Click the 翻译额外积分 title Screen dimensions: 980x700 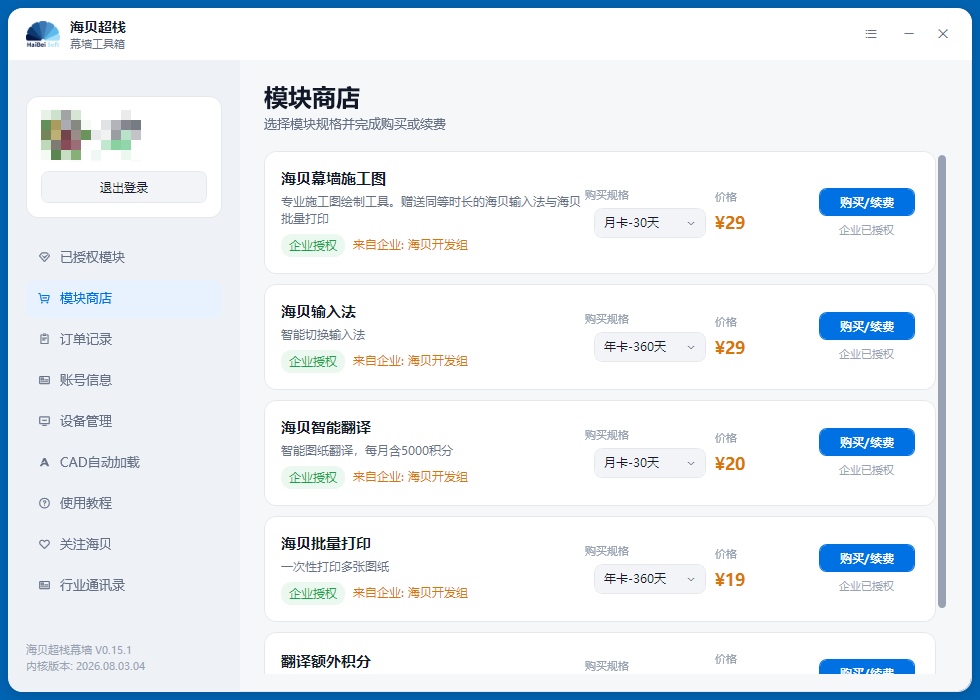point(326,661)
